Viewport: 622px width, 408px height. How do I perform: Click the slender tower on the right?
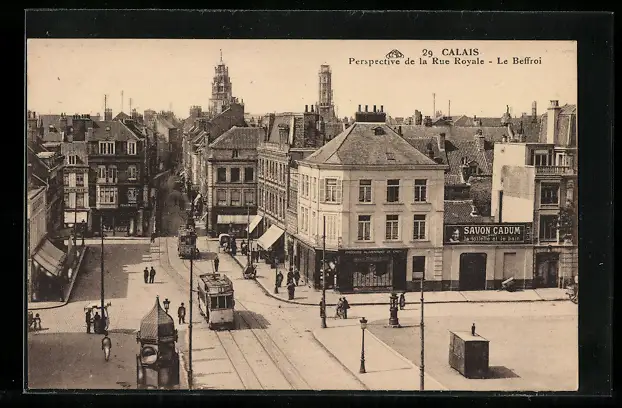(325, 89)
